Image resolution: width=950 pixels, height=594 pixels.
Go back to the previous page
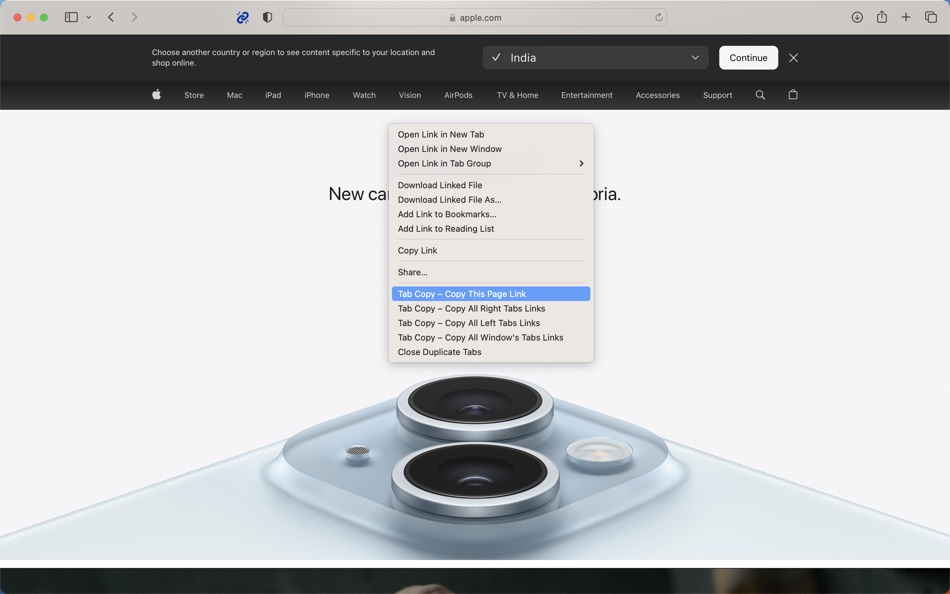(111, 17)
